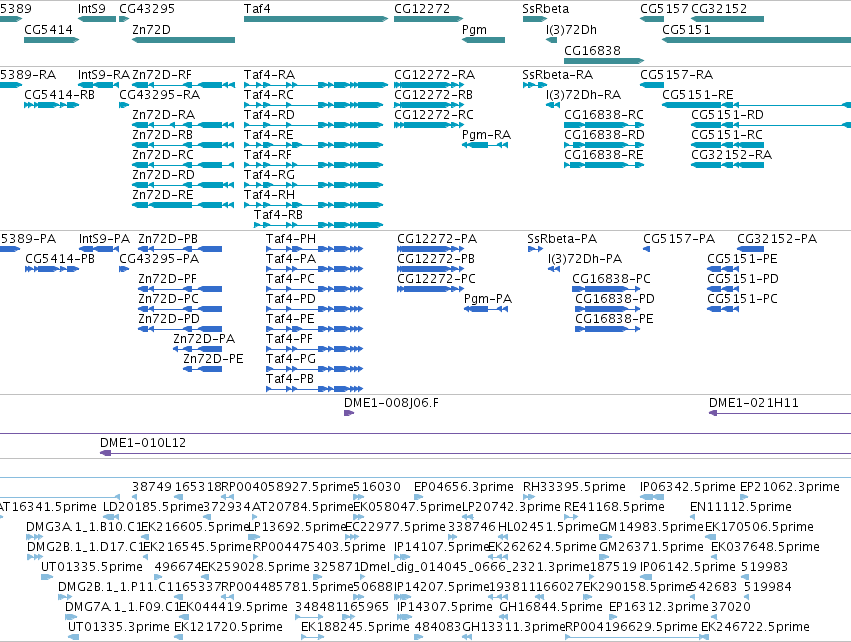Select the CG5151 gene label
This screenshot has height=642, width=851.
(x=687, y=29)
